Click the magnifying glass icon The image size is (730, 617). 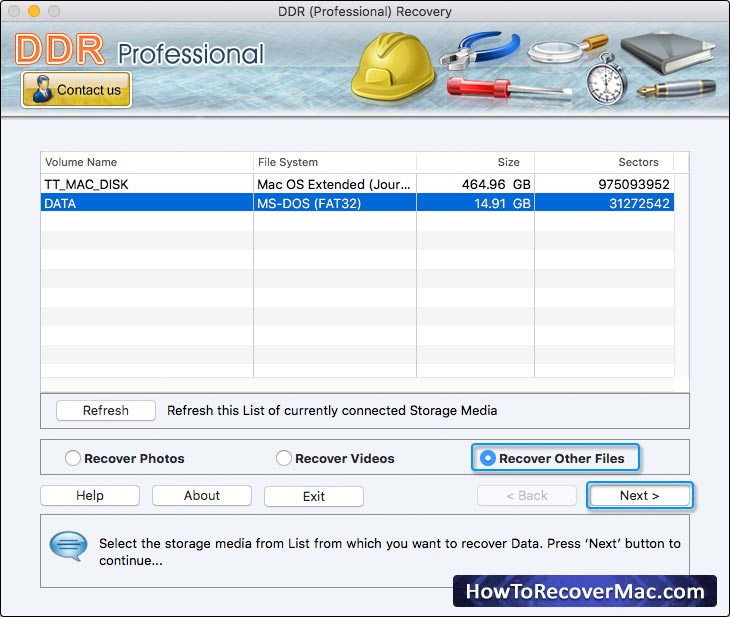[x=568, y=49]
